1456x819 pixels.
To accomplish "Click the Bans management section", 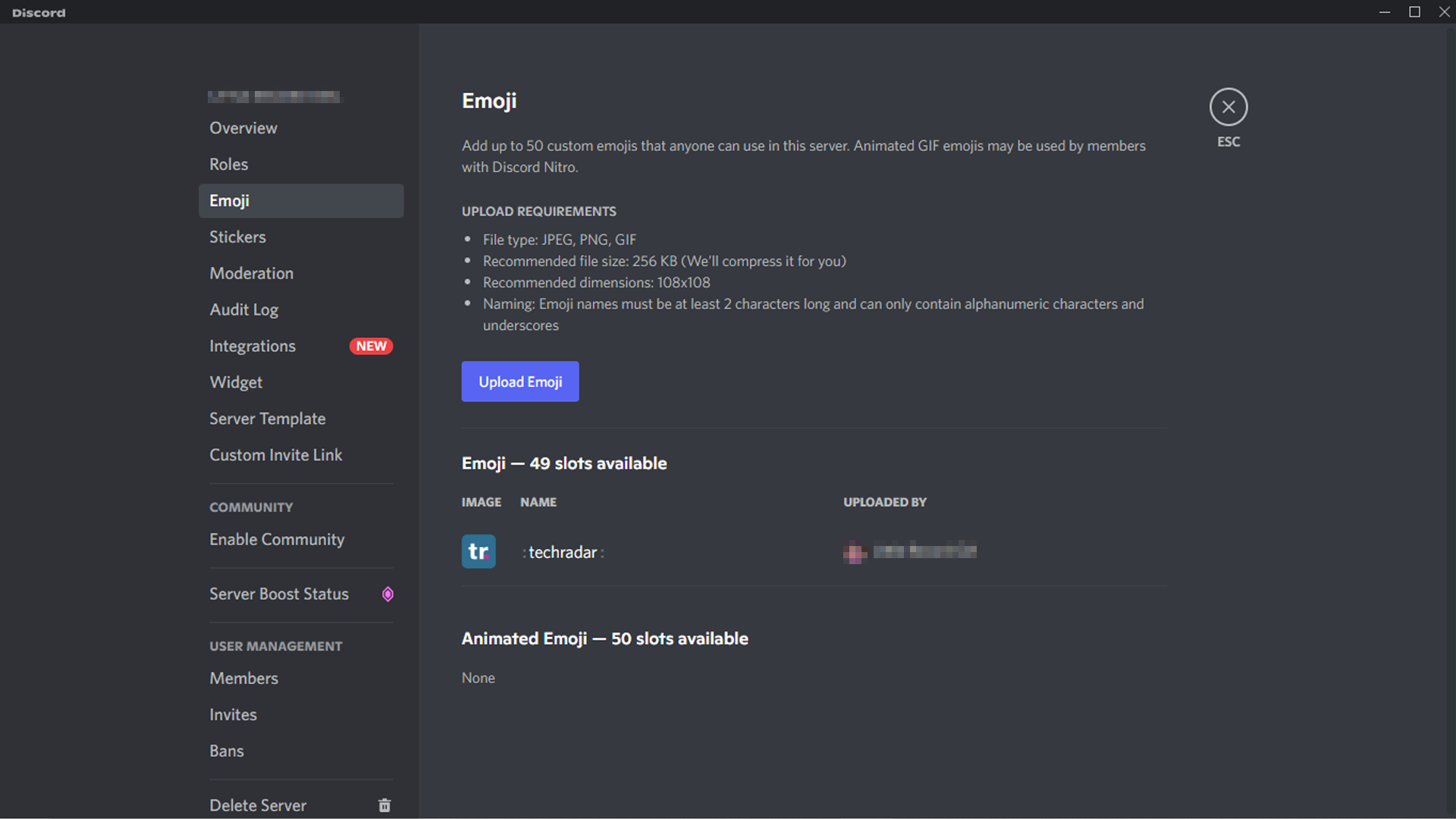I will (227, 750).
